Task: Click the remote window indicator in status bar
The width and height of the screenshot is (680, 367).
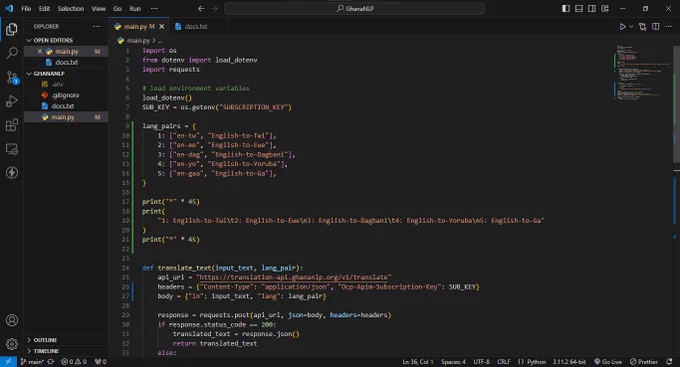Action: 8,361
